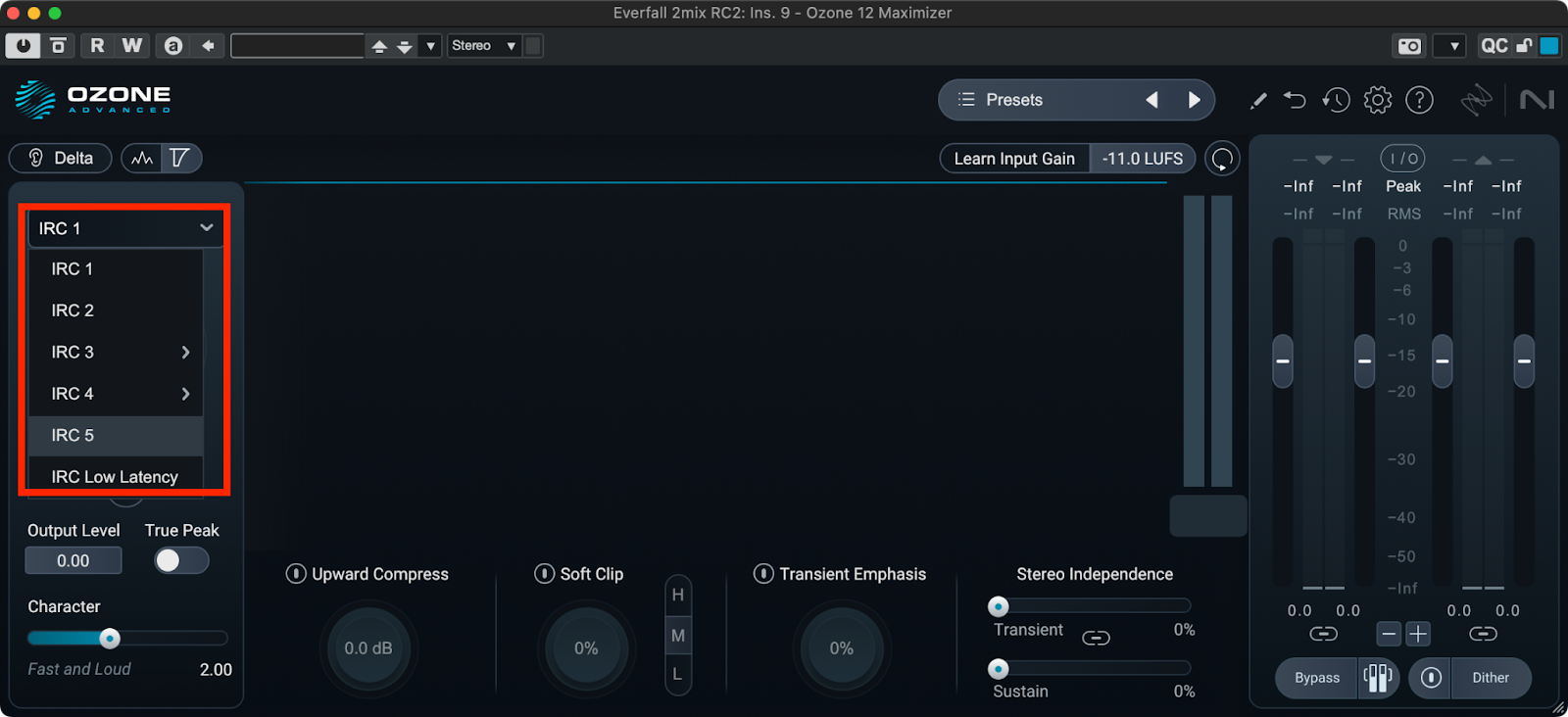
Task: Select the spectrum waveform view icon
Action: point(142,159)
